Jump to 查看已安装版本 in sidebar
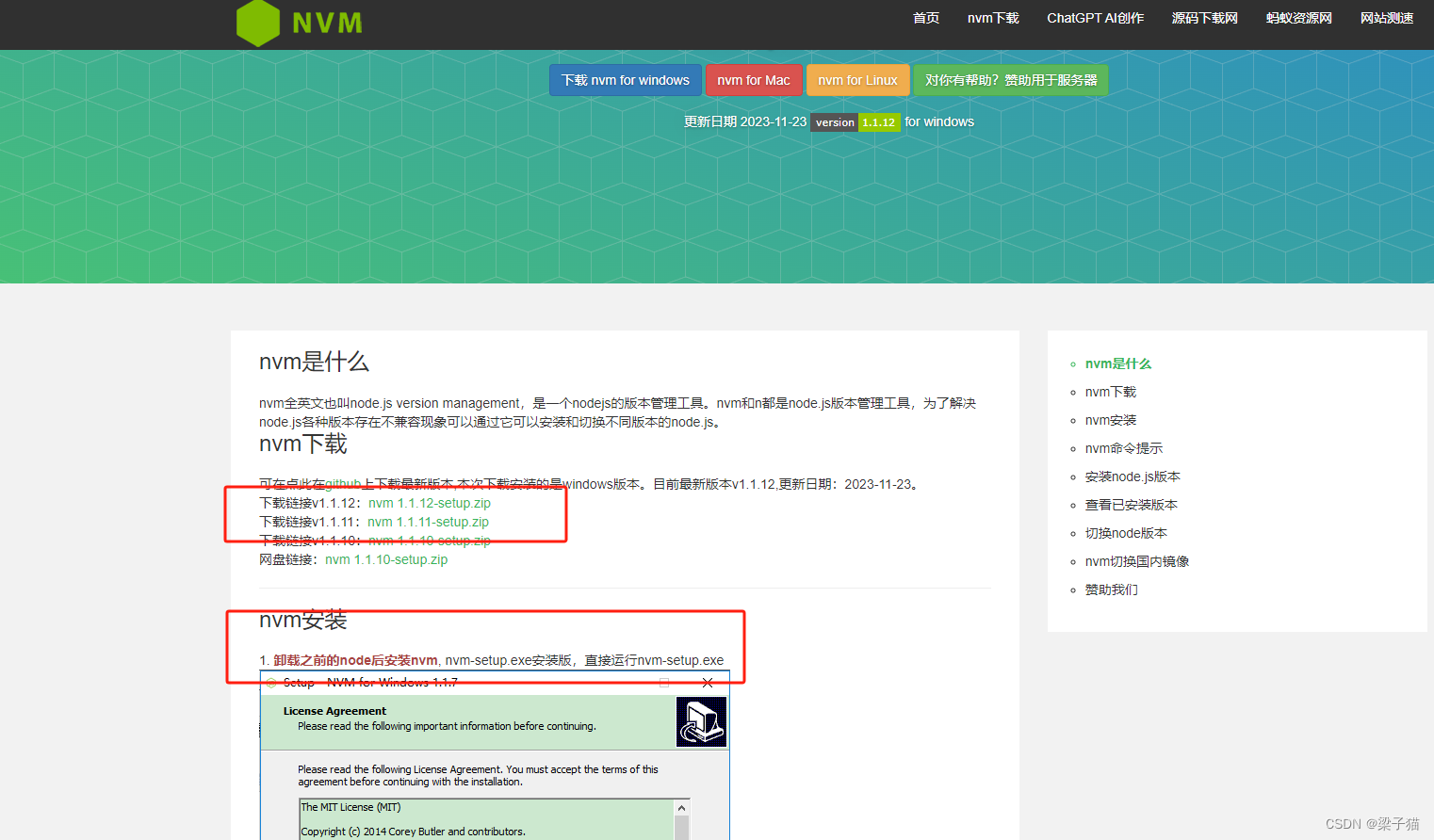The image size is (1434, 840). (x=1131, y=505)
